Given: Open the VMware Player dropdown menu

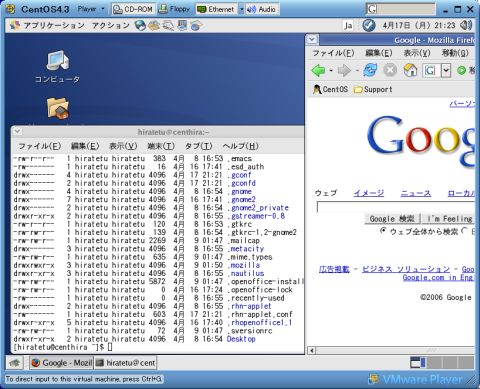Looking at the screenshot, I should coord(91,9).
